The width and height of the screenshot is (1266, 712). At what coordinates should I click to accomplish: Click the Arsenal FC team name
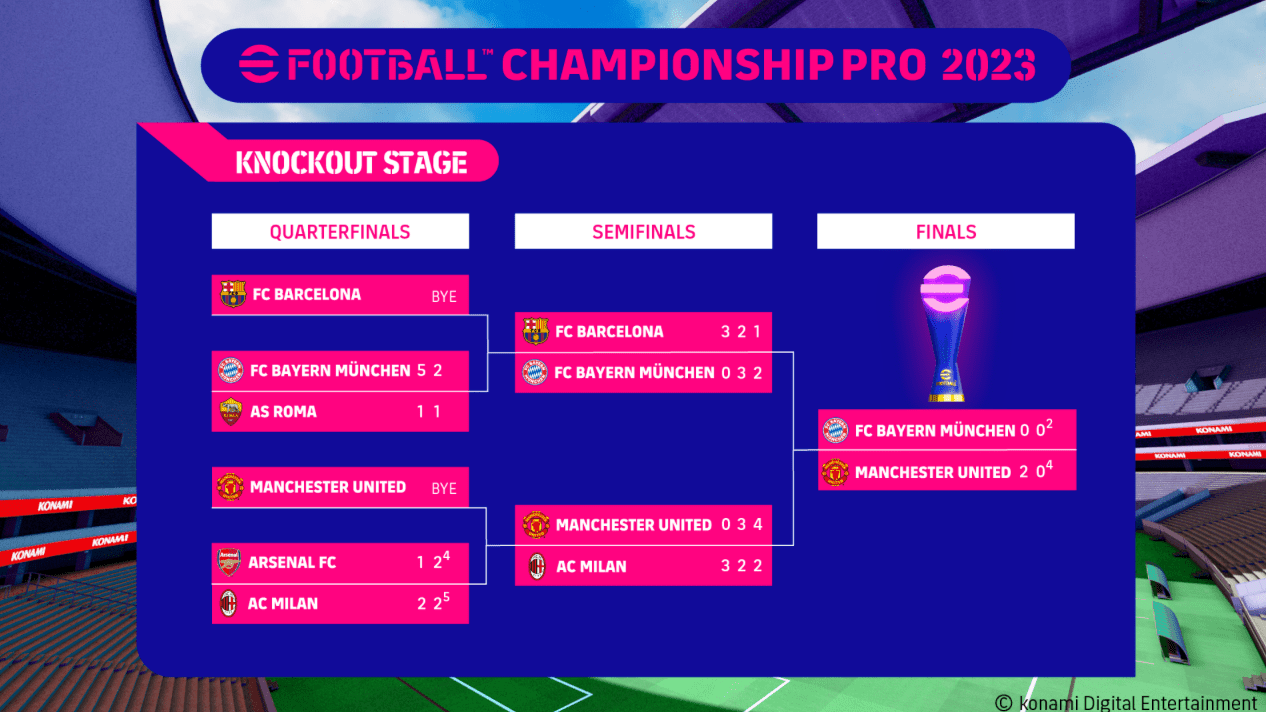[x=292, y=563]
